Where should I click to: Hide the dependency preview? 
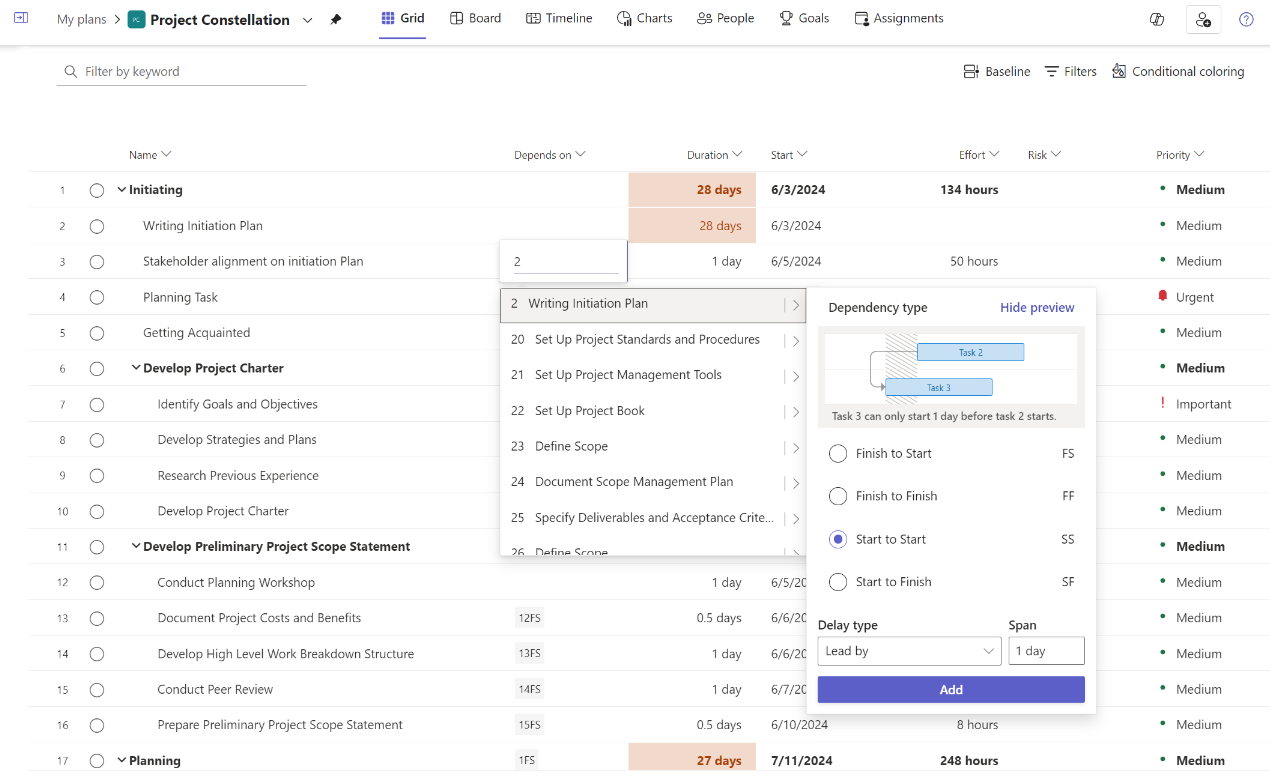coord(1036,307)
